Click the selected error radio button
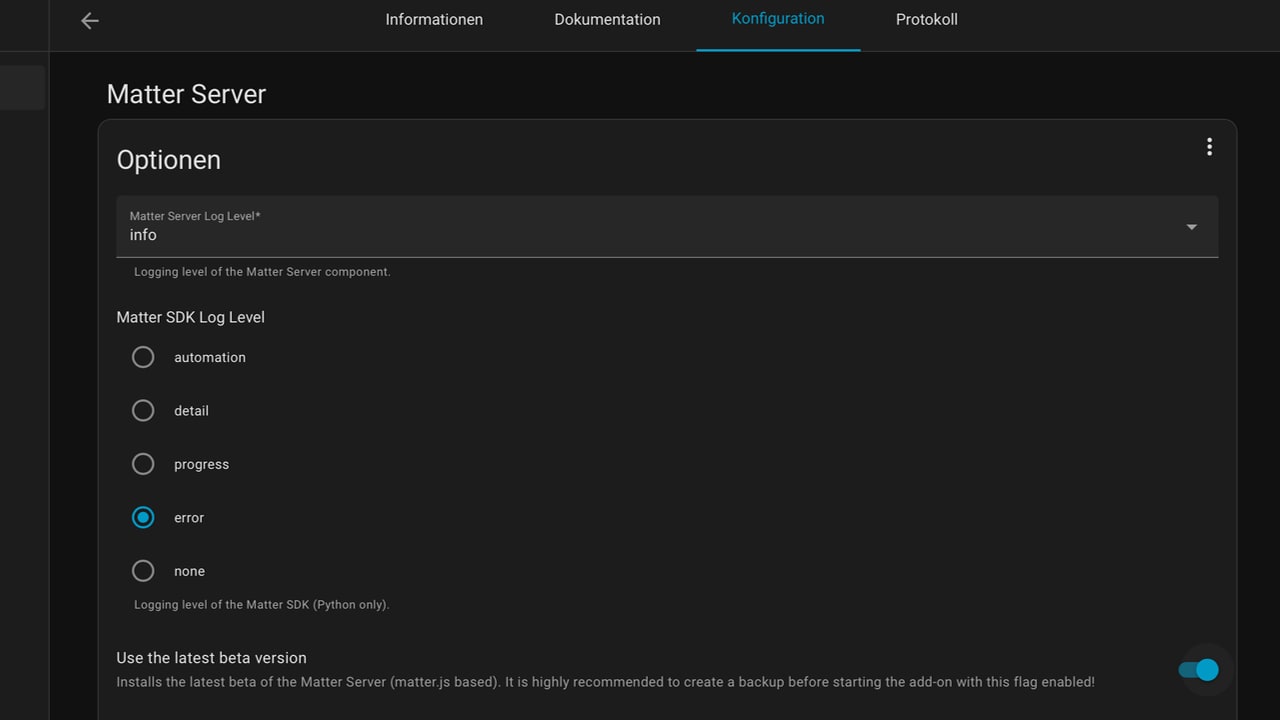 [x=143, y=518]
